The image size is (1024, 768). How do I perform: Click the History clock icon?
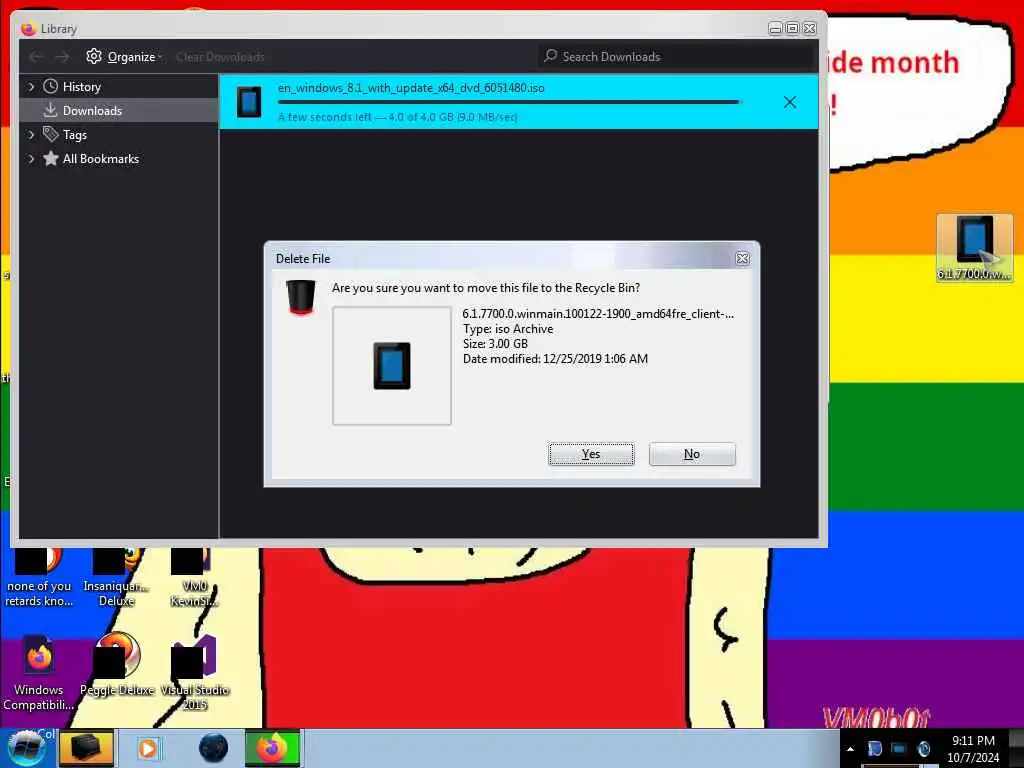50,86
